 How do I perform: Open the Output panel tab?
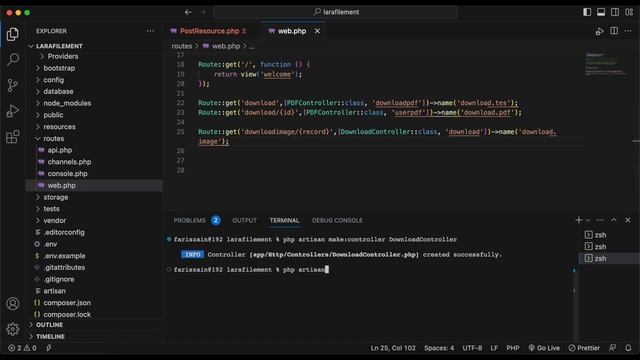pyautogui.click(x=244, y=220)
